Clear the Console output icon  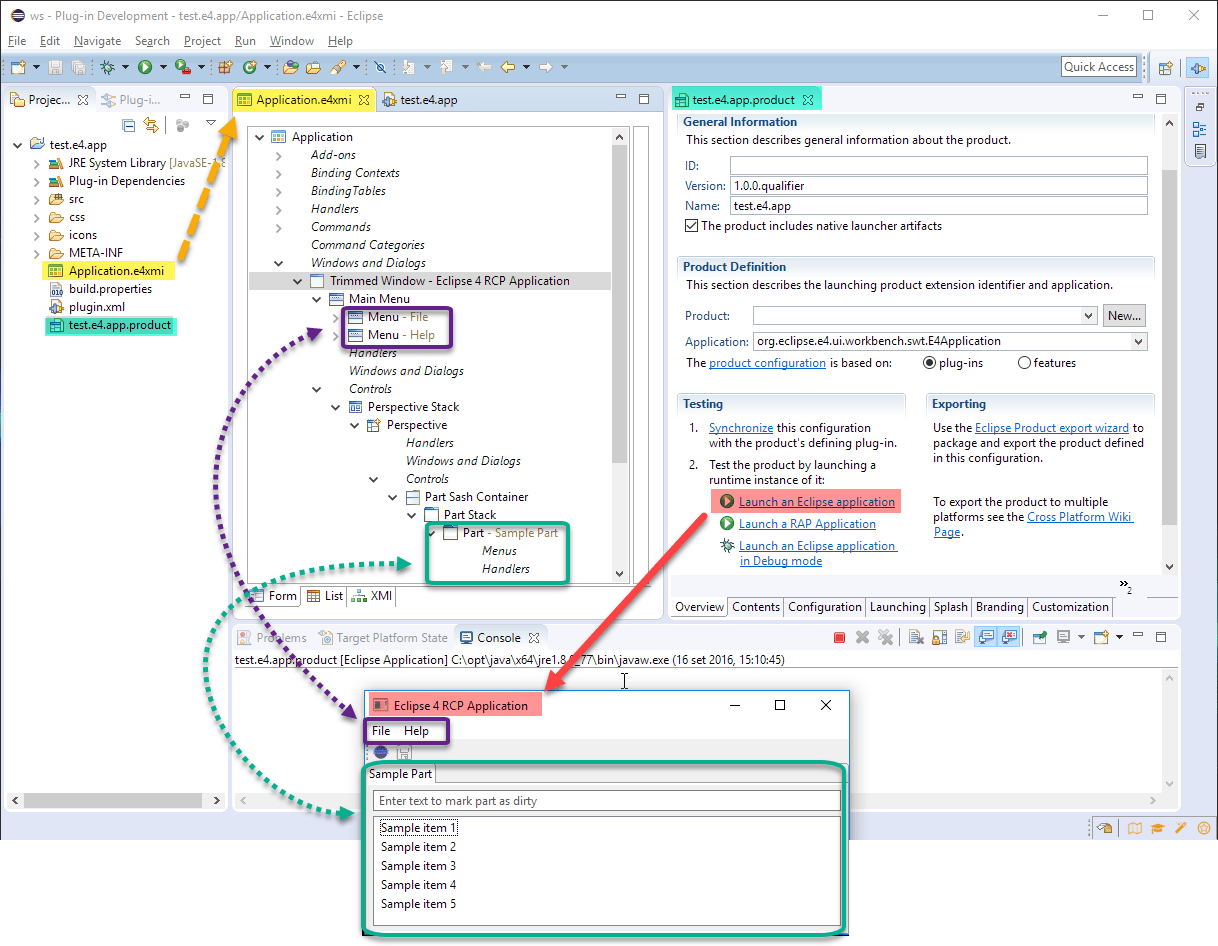915,637
